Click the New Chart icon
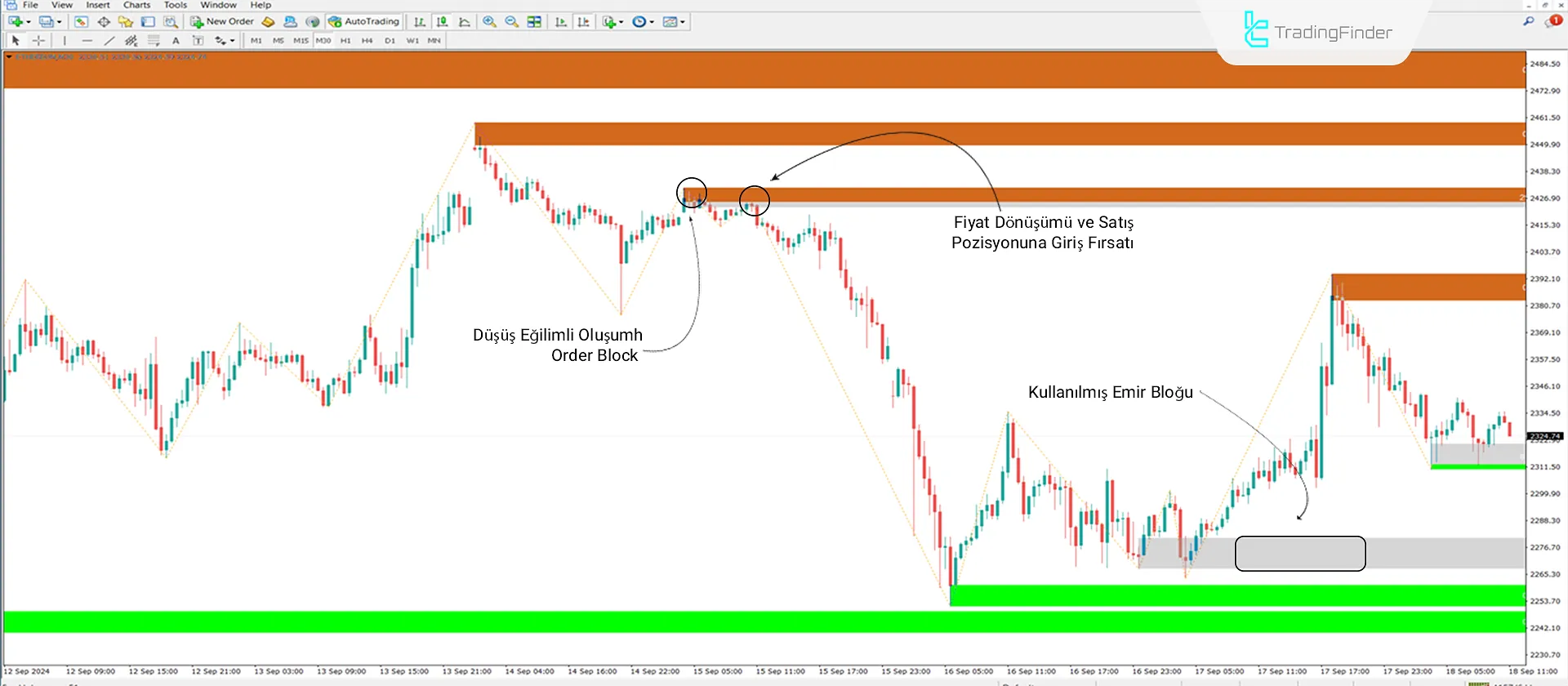This screenshot has width=1568, height=686. coord(15,22)
